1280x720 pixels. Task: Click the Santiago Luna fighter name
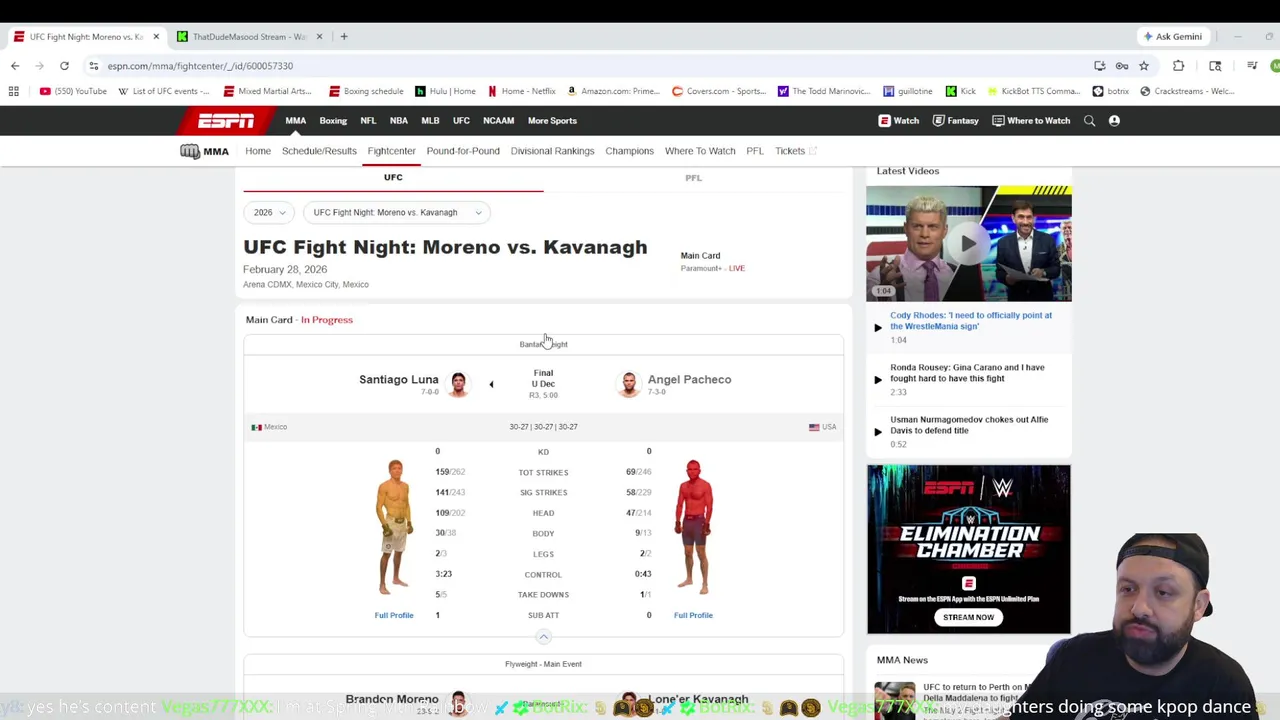coord(399,380)
